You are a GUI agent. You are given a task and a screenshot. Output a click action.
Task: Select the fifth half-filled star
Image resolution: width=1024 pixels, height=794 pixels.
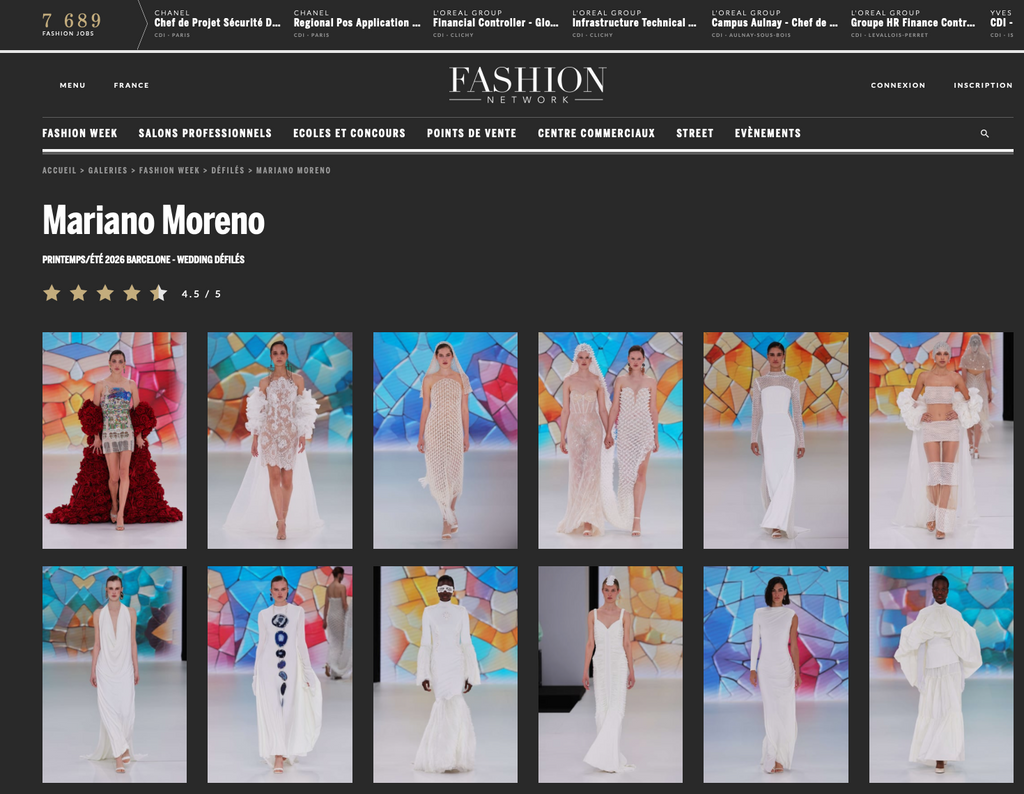159,293
